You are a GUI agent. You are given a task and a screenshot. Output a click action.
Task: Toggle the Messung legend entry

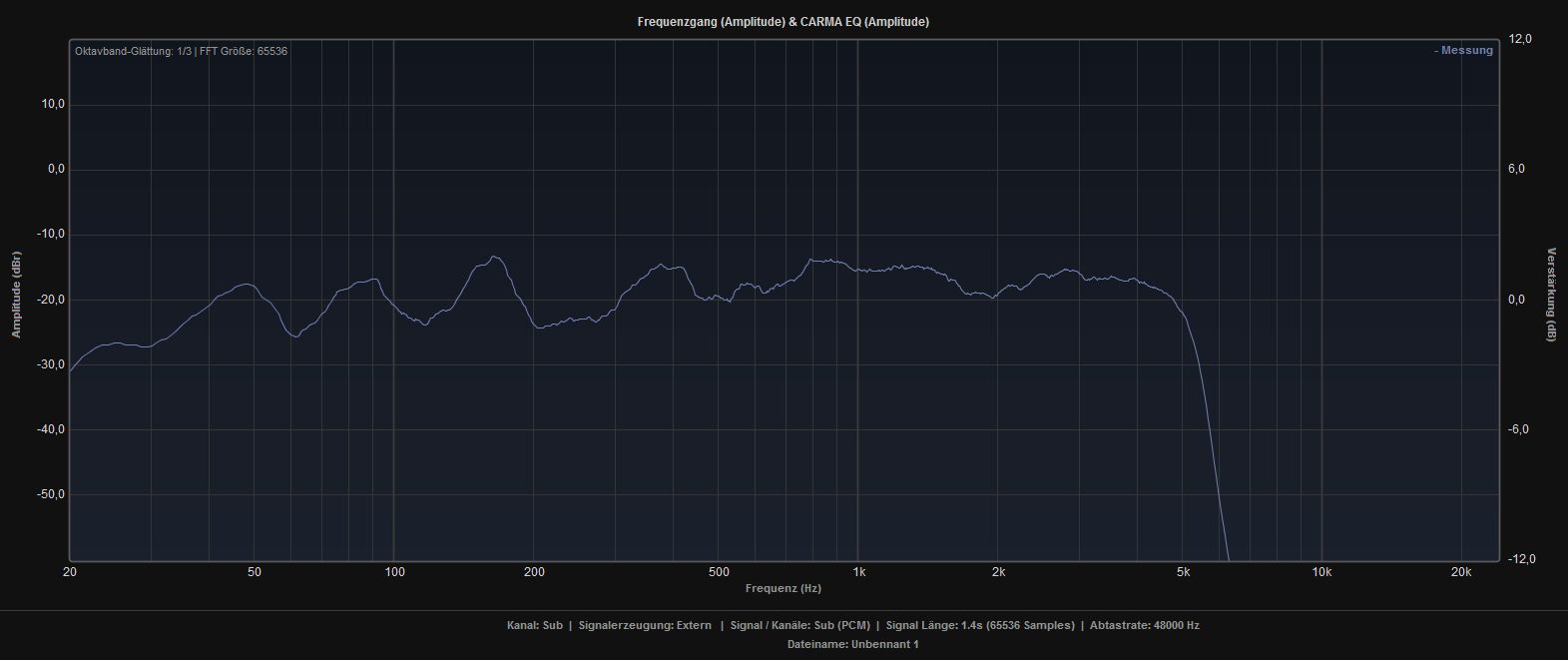pyautogui.click(x=1464, y=51)
